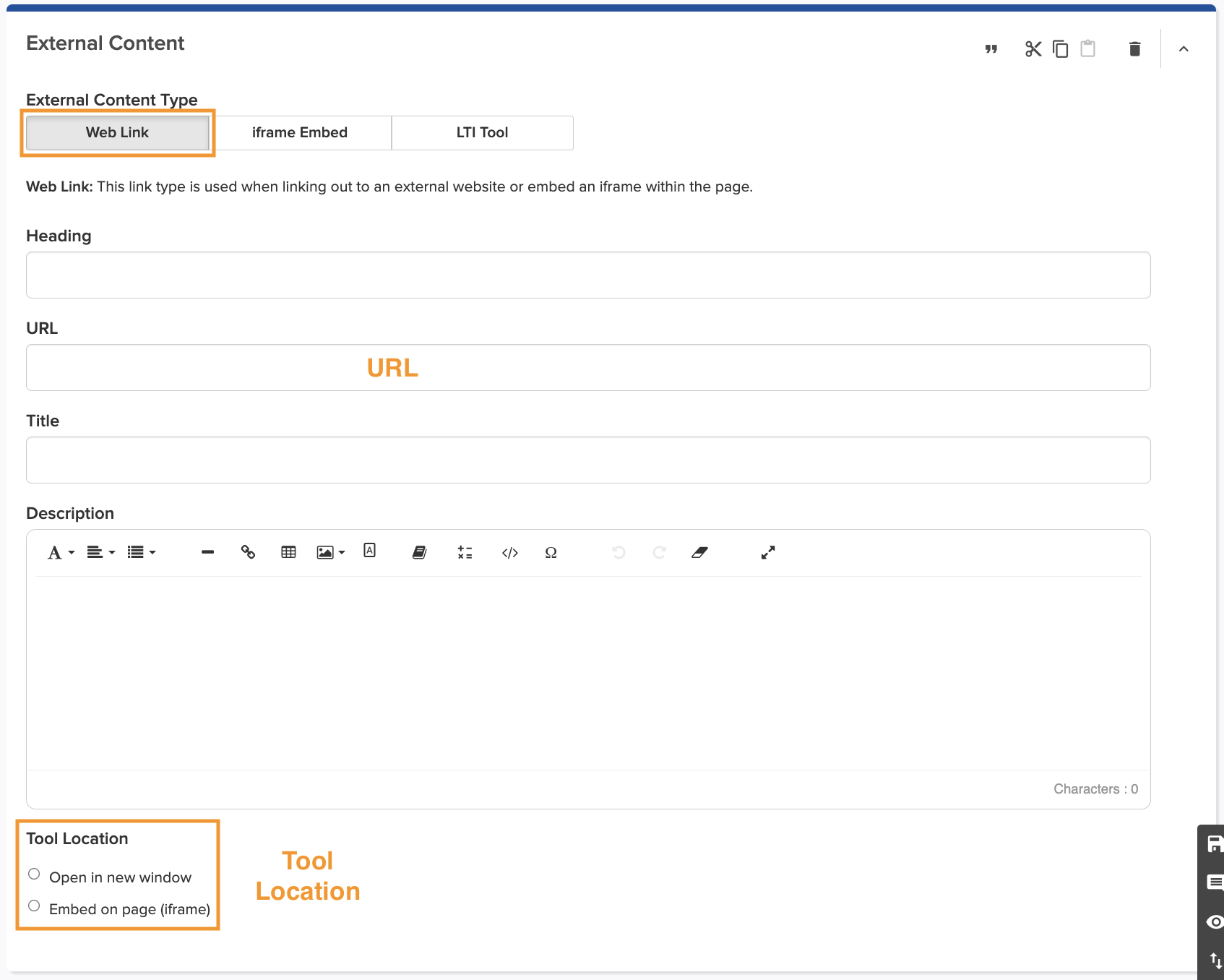Switch to LTI Tool content type
Image resolution: width=1224 pixels, height=980 pixels.
tap(483, 133)
